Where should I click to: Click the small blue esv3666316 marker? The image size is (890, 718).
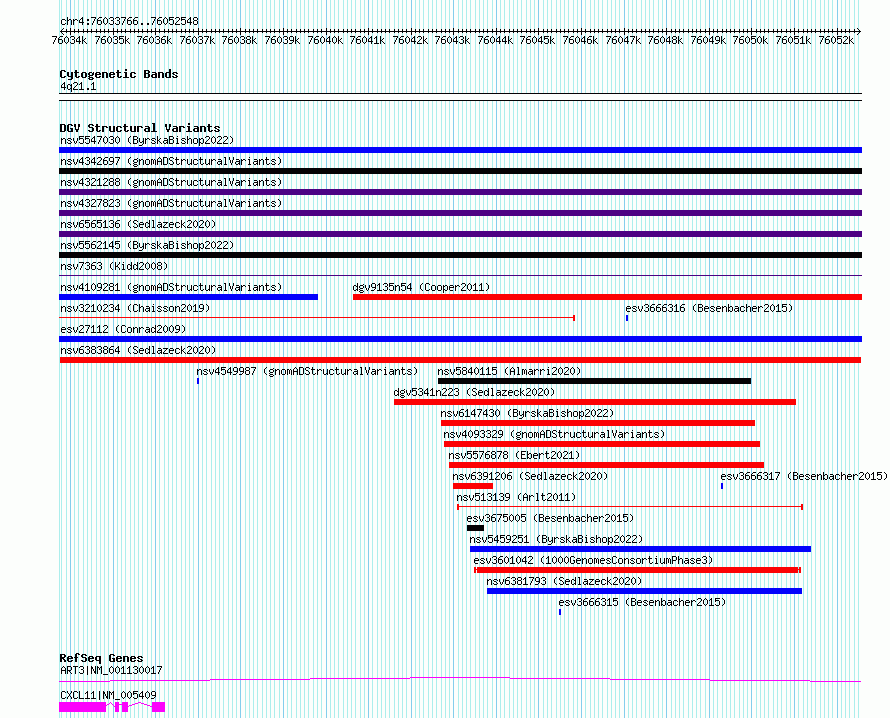click(x=627, y=318)
